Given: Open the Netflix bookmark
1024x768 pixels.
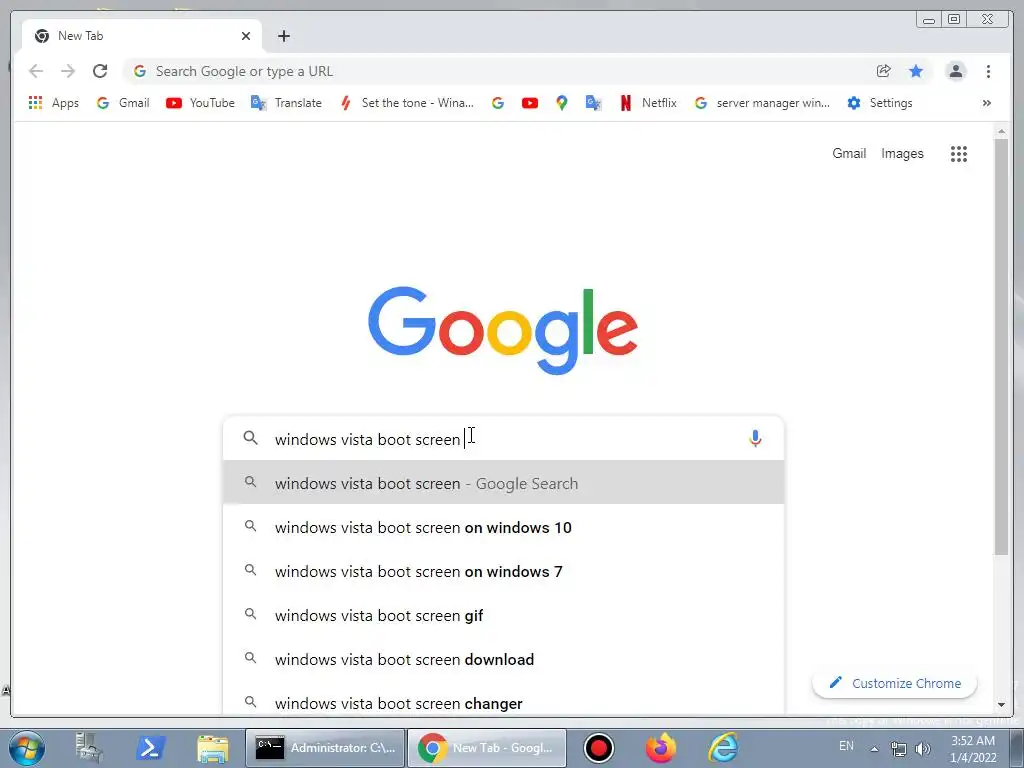Looking at the screenshot, I should [648, 103].
